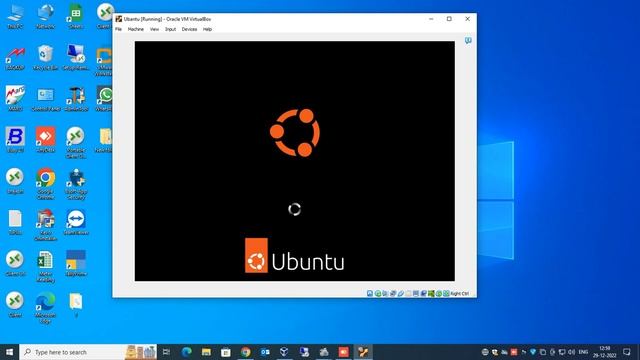
Task: Open the Machine menu
Action: click(136, 29)
